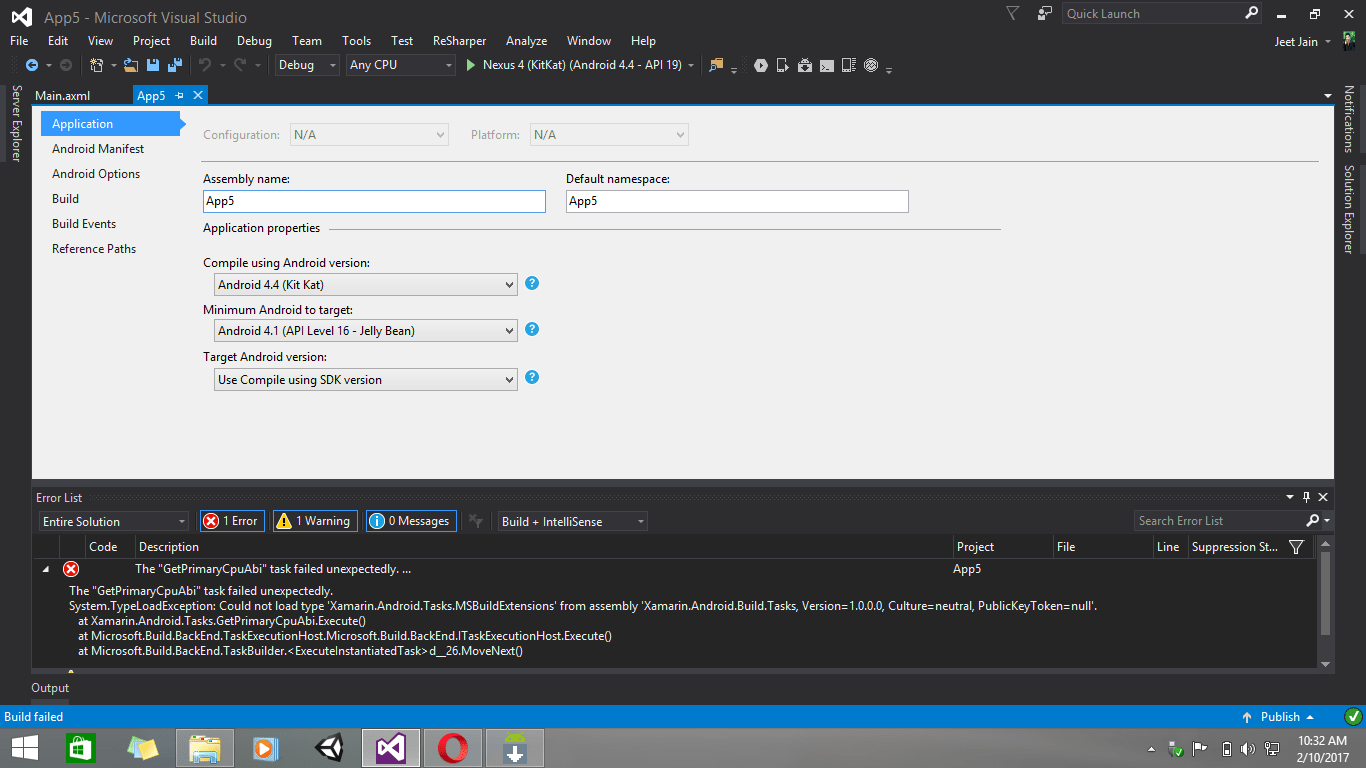Select the Android Options properties page
Image resolution: width=1366 pixels, height=768 pixels.
(96, 174)
